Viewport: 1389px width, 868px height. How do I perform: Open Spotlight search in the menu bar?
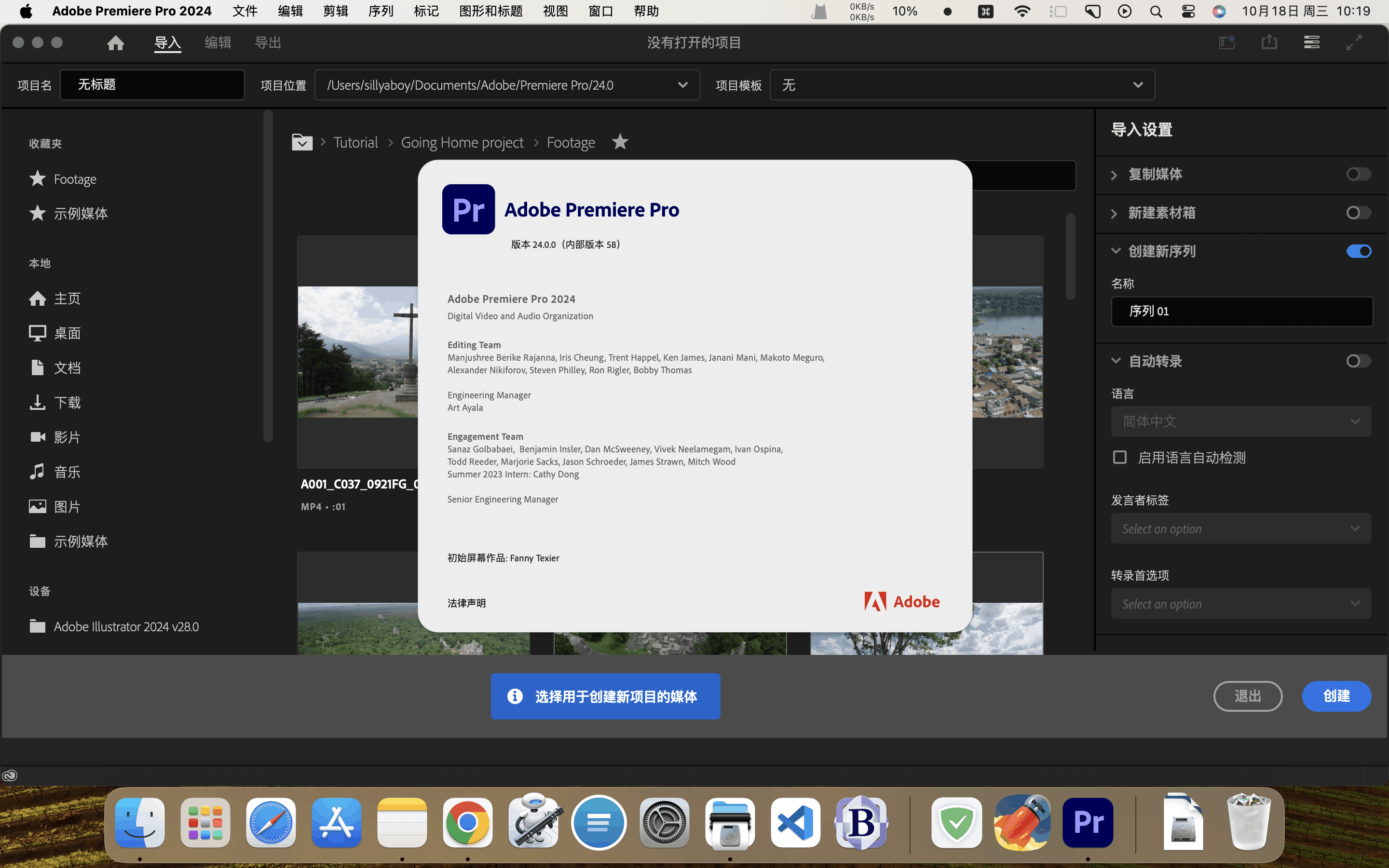click(1156, 12)
